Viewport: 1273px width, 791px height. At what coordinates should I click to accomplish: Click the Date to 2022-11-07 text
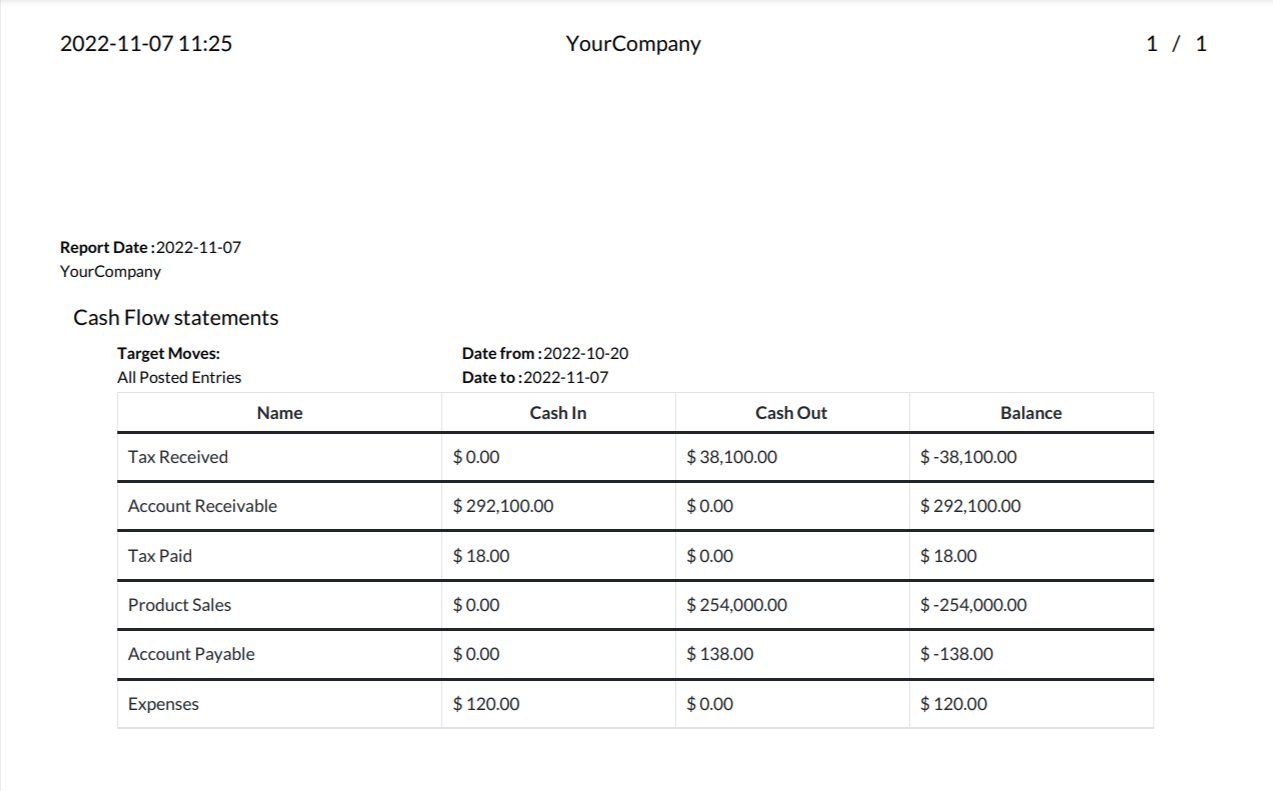click(535, 377)
